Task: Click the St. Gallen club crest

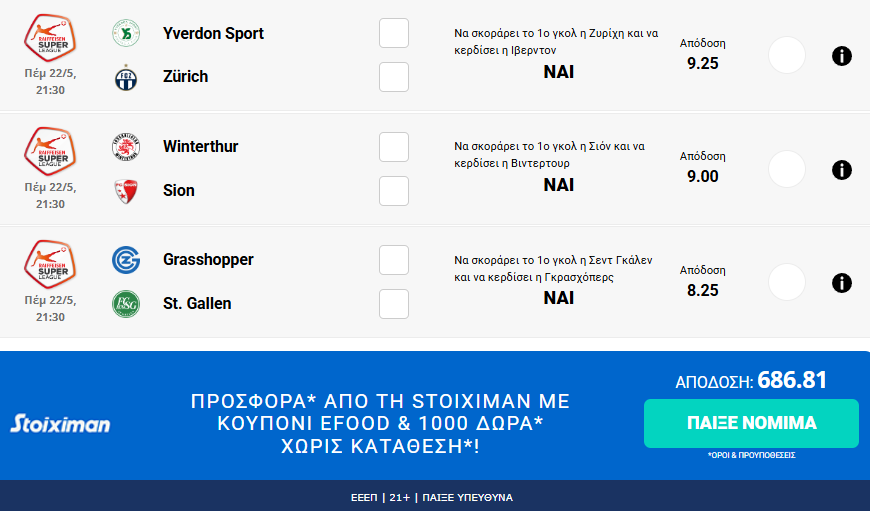Action: tap(126, 303)
